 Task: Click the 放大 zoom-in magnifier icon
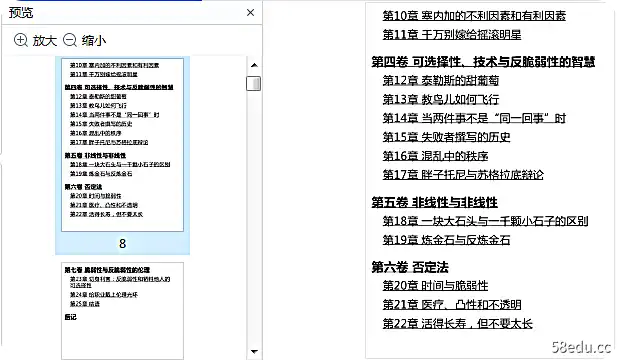click(x=20, y=40)
